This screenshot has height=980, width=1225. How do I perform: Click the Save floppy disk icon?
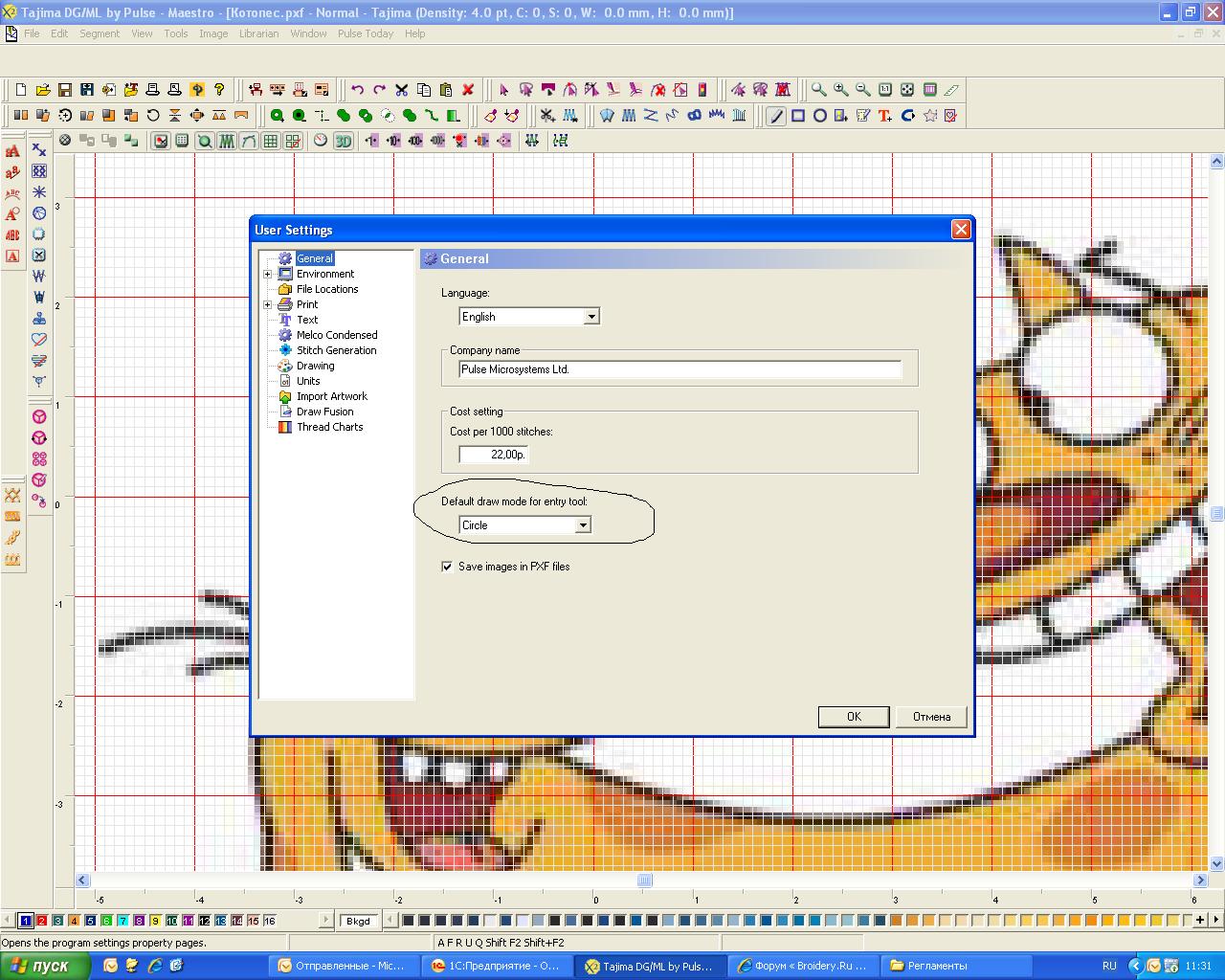point(65,90)
